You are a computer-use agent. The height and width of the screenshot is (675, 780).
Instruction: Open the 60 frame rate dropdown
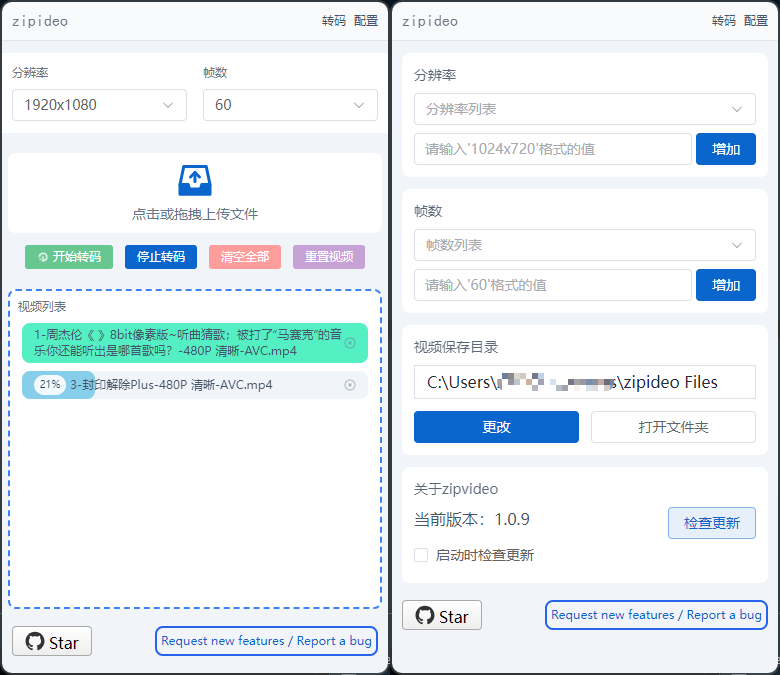click(290, 105)
